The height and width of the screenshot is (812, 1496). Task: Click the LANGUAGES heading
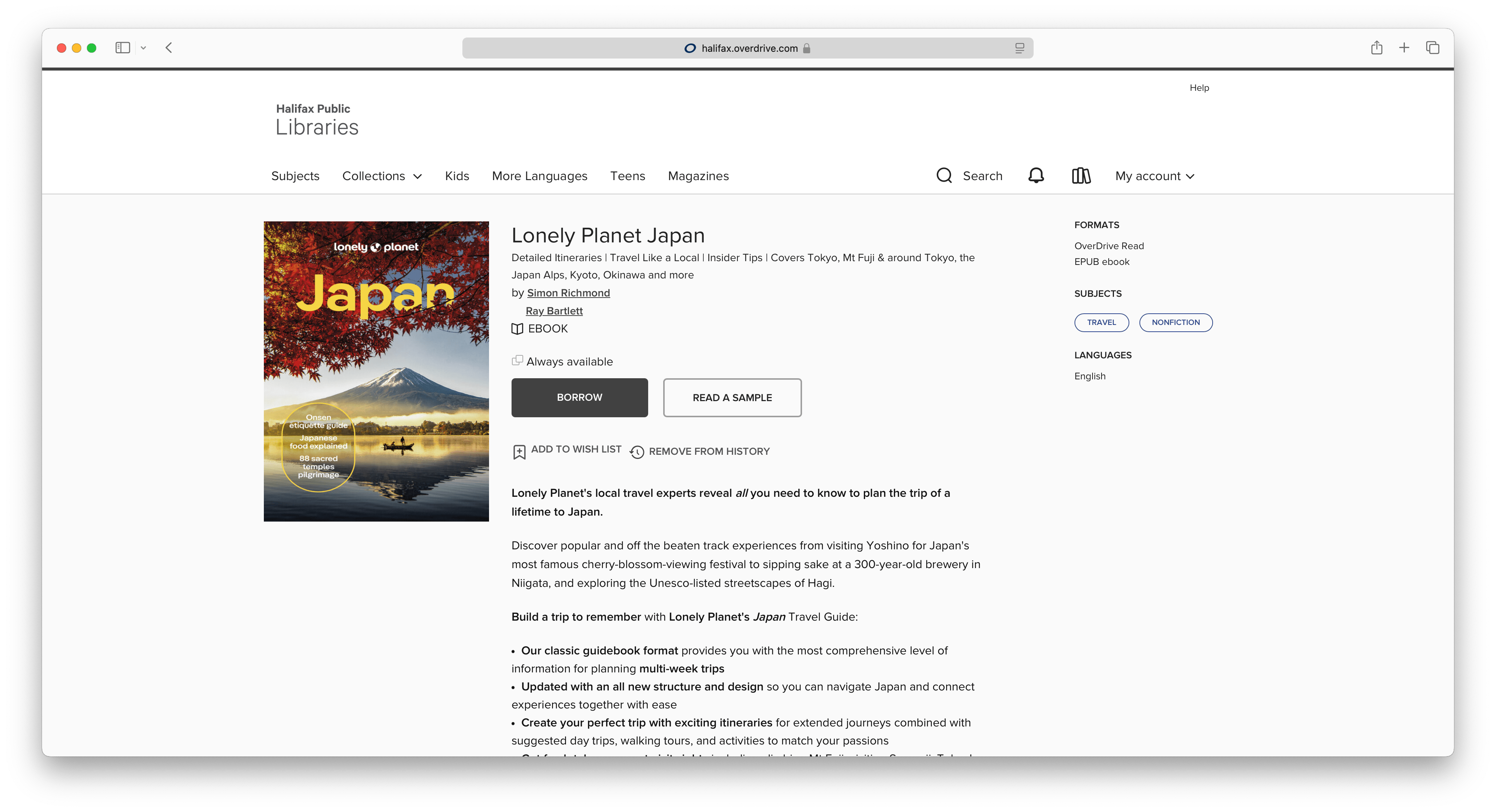coord(1103,355)
